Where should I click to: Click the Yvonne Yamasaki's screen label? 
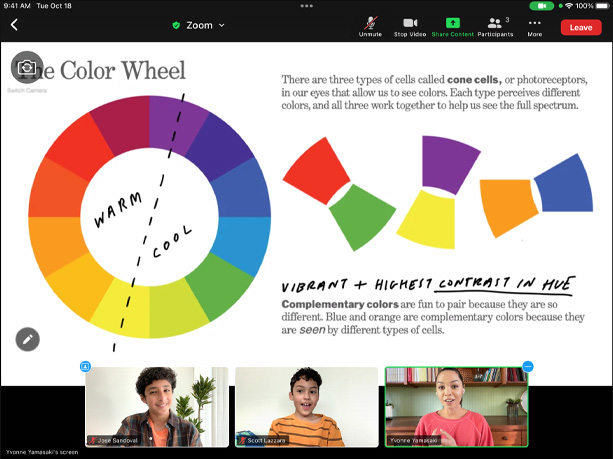pyautogui.click(x=41, y=453)
